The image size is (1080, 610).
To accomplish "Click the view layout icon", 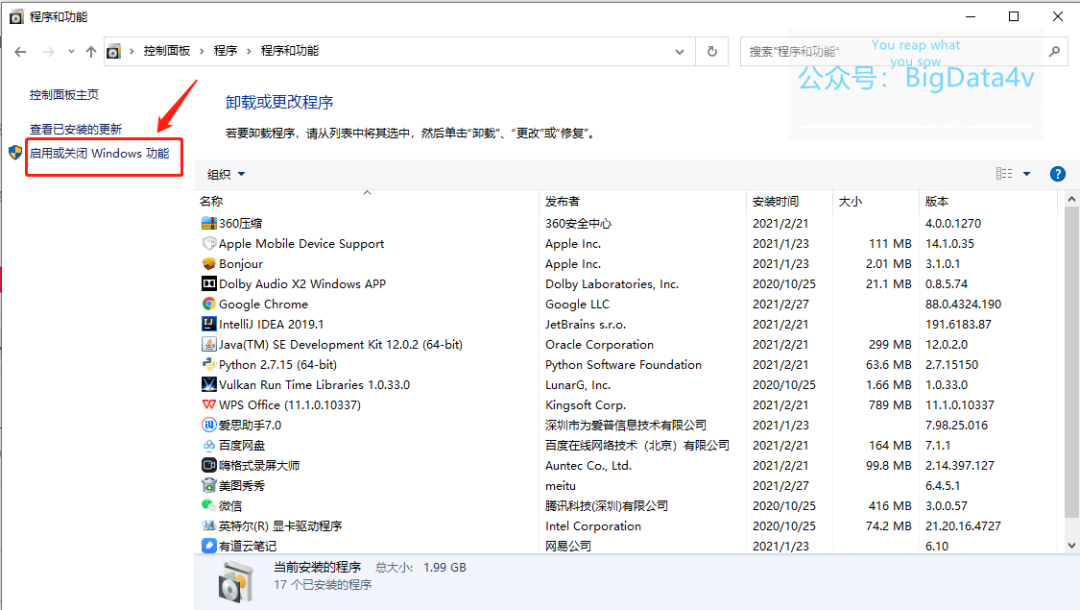I will 1004,174.
